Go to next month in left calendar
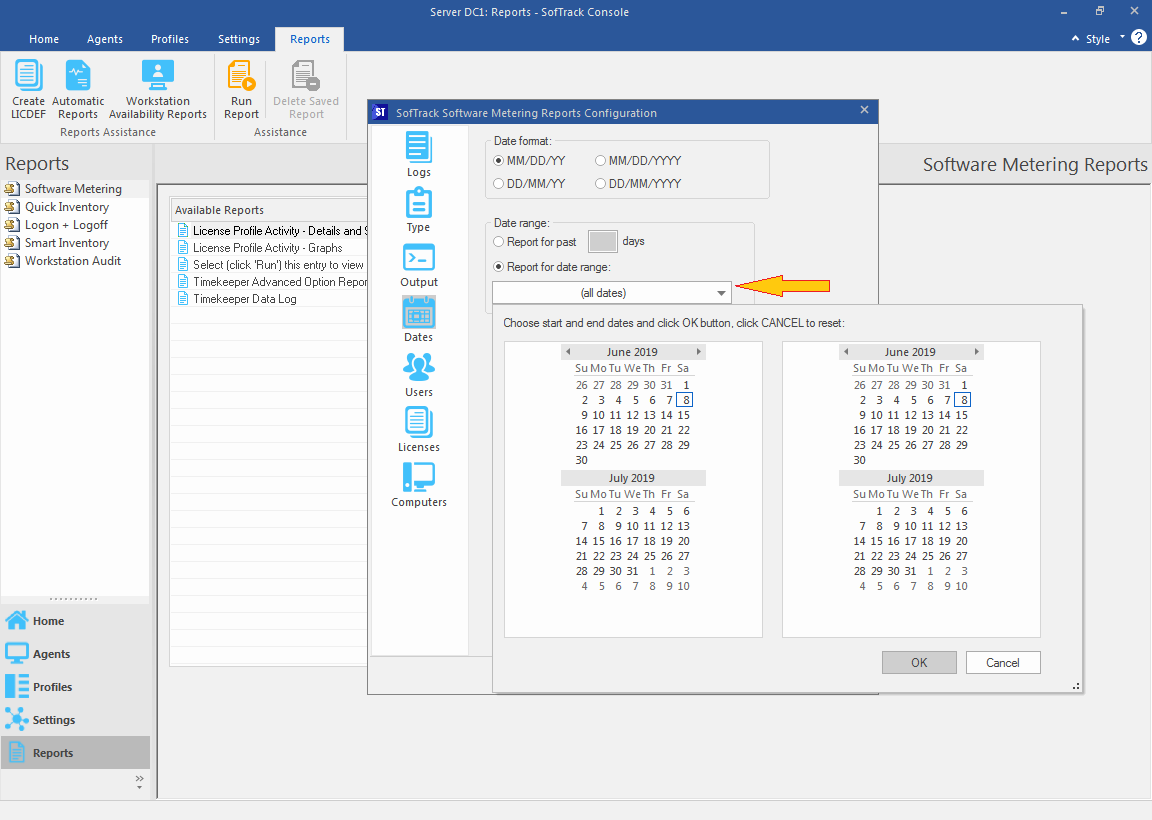The width and height of the screenshot is (1152, 820). click(x=699, y=352)
